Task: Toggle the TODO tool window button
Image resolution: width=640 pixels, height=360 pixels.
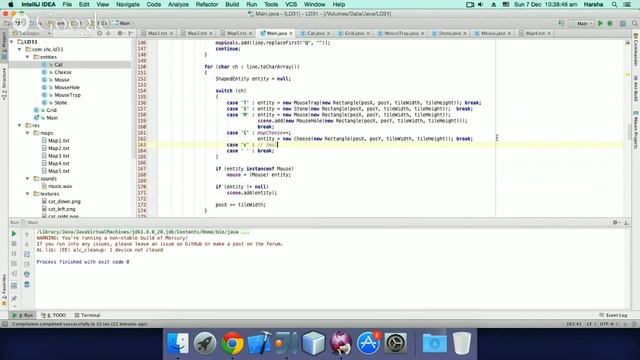Action: click(x=53, y=315)
